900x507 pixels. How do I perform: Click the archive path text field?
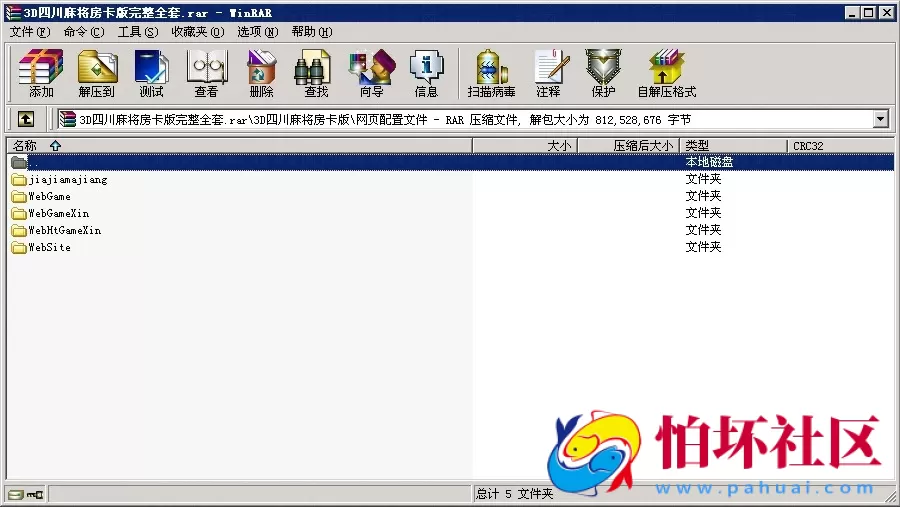pos(465,119)
